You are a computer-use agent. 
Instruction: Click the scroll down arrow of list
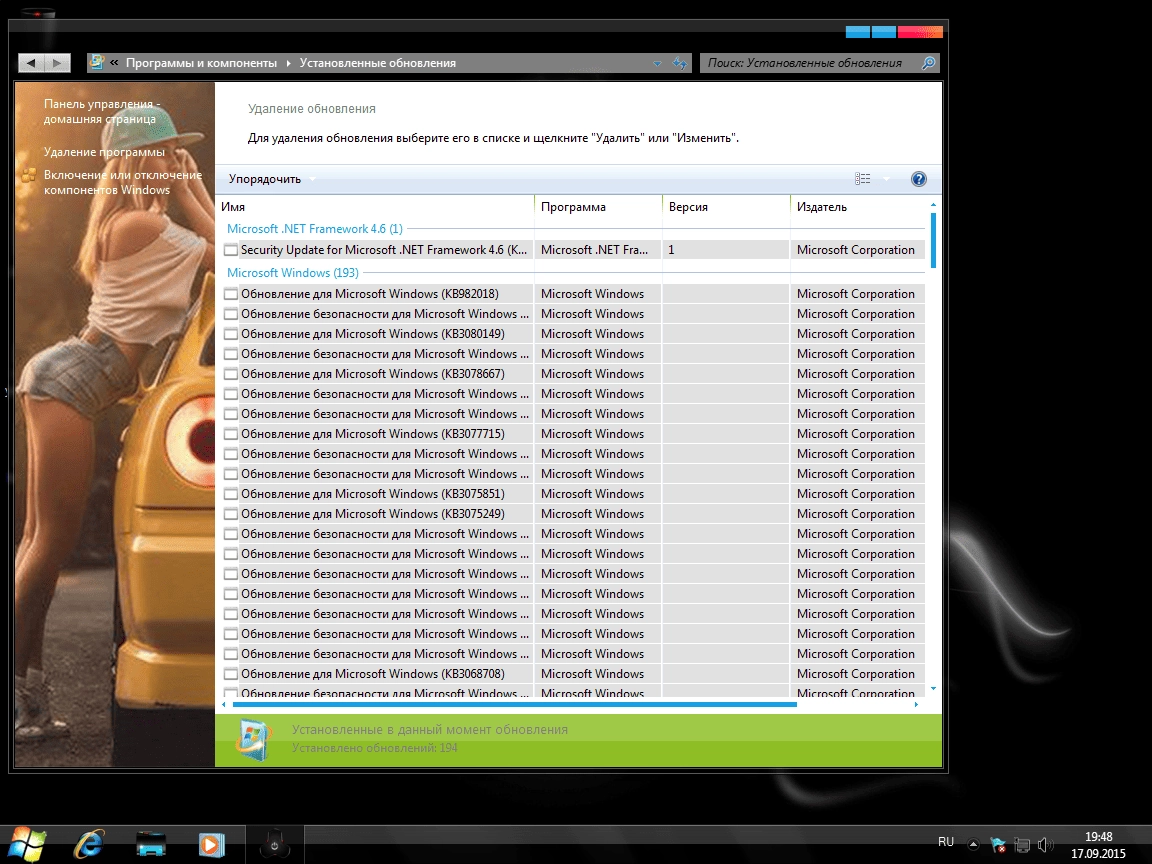coord(934,689)
